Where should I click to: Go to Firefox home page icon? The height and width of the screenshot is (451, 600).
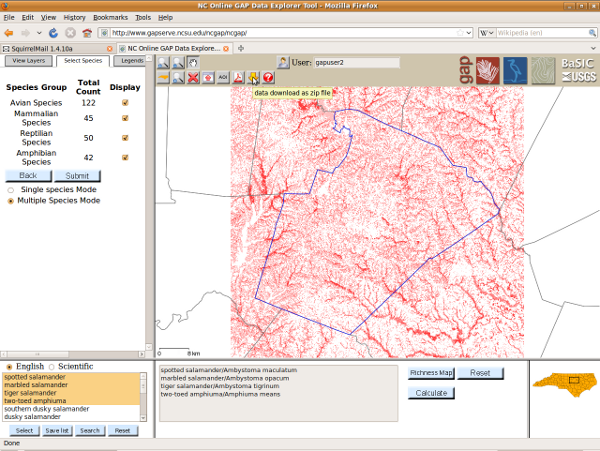pyautogui.click(x=87, y=33)
